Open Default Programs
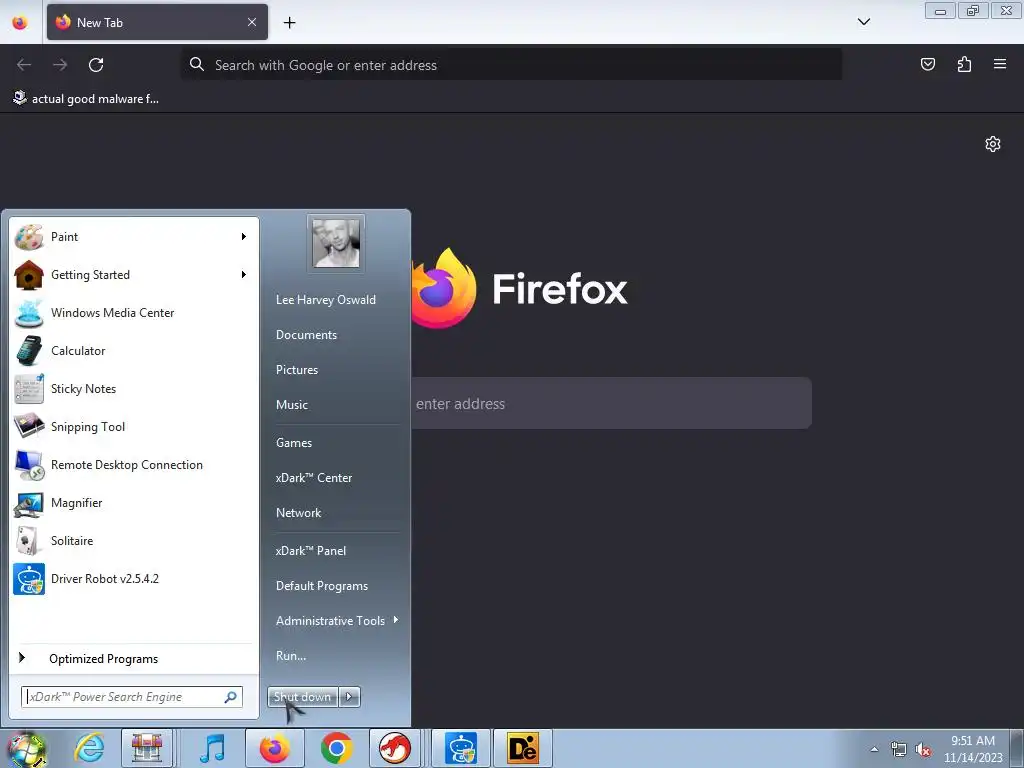Screen dimensions: 1024x768 click(x=322, y=586)
